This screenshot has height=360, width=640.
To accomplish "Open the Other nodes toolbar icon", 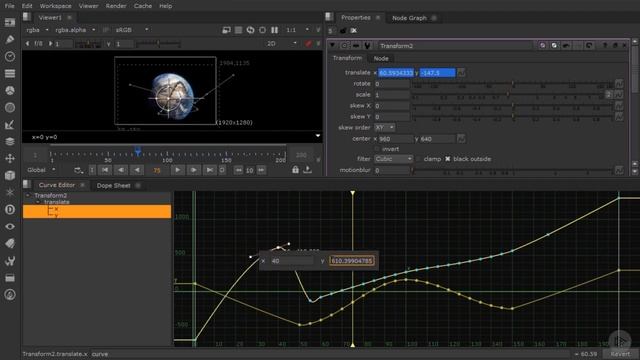I will click(10, 278).
